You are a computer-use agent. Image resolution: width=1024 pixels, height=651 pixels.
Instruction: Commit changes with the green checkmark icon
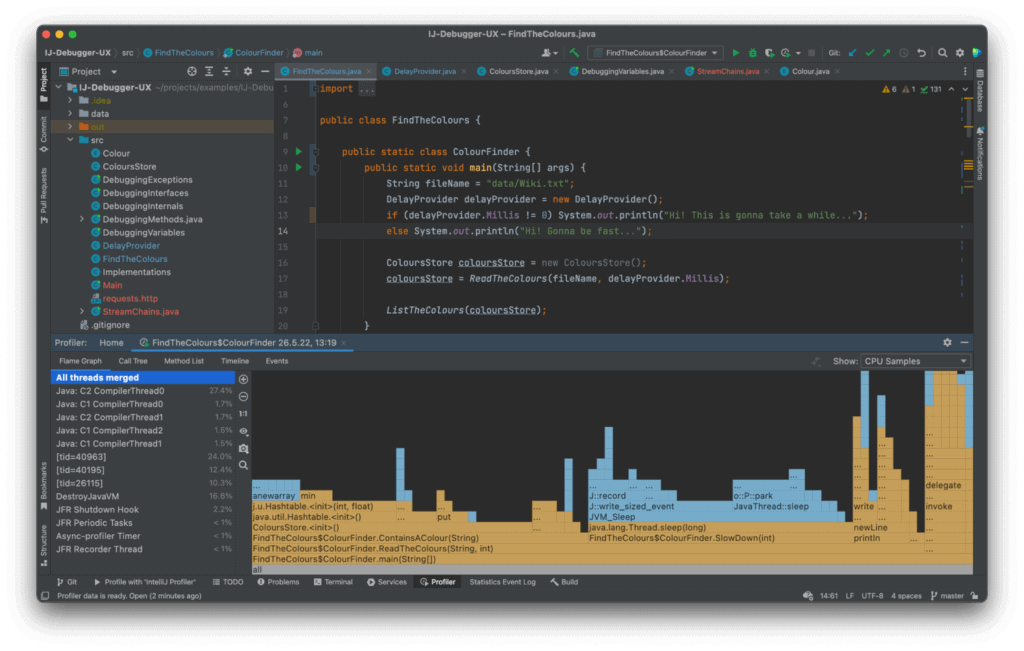pos(870,52)
